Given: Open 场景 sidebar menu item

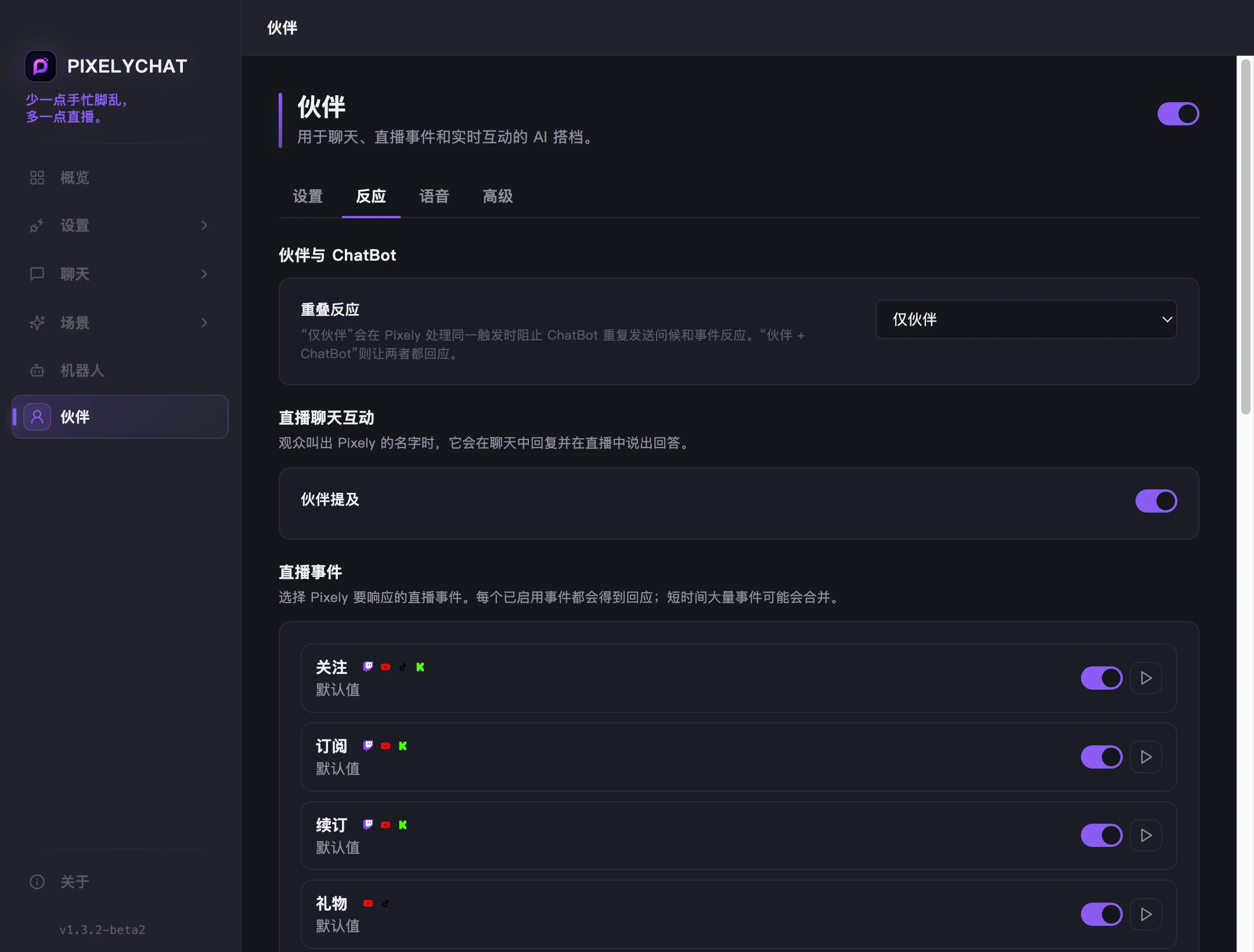Looking at the screenshot, I should [120, 323].
